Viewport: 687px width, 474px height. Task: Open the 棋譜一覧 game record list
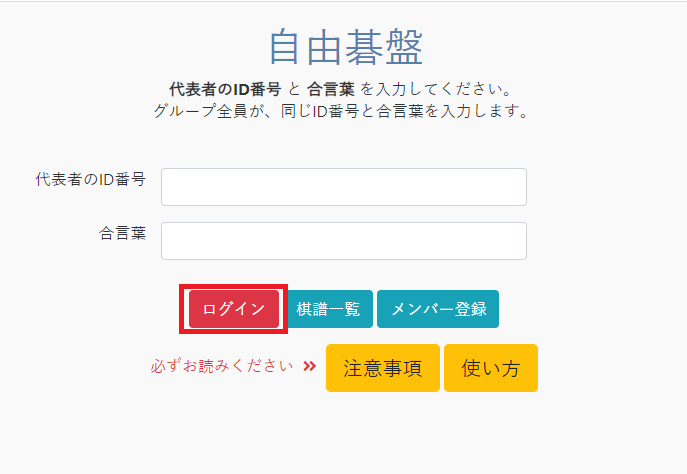[x=329, y=309]
